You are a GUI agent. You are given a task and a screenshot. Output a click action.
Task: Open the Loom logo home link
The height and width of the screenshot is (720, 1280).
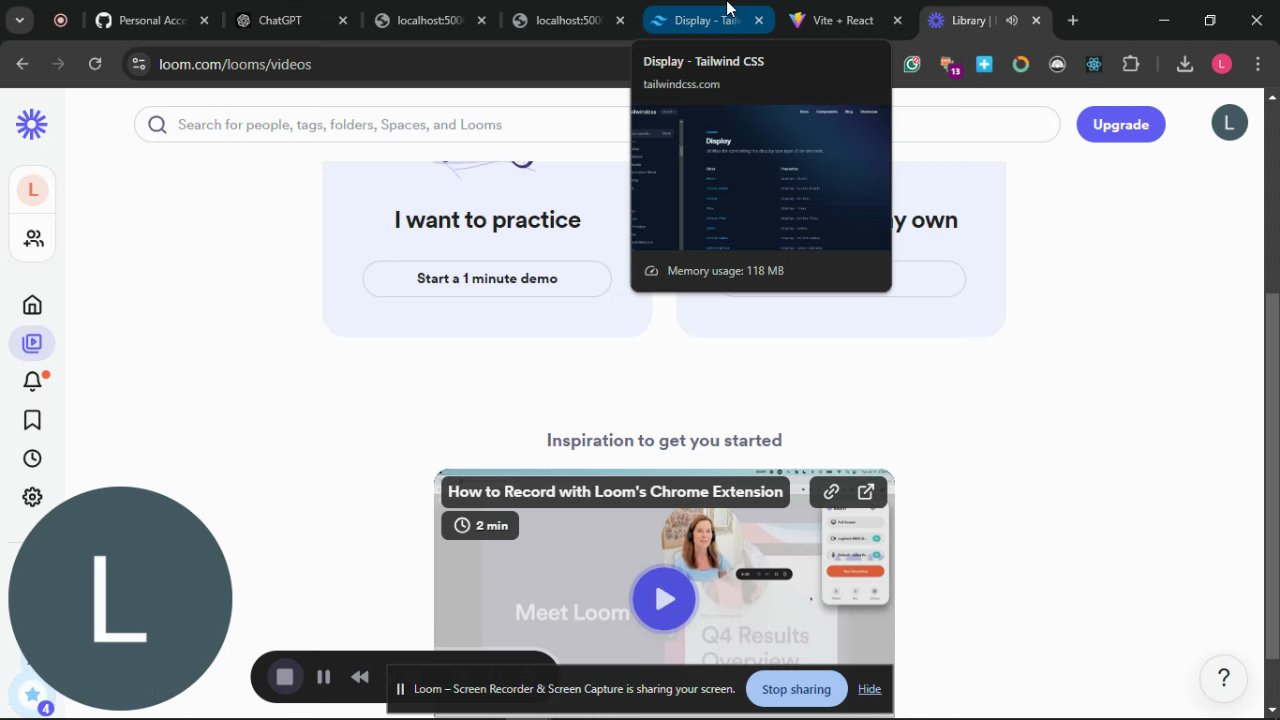[32, 125]
